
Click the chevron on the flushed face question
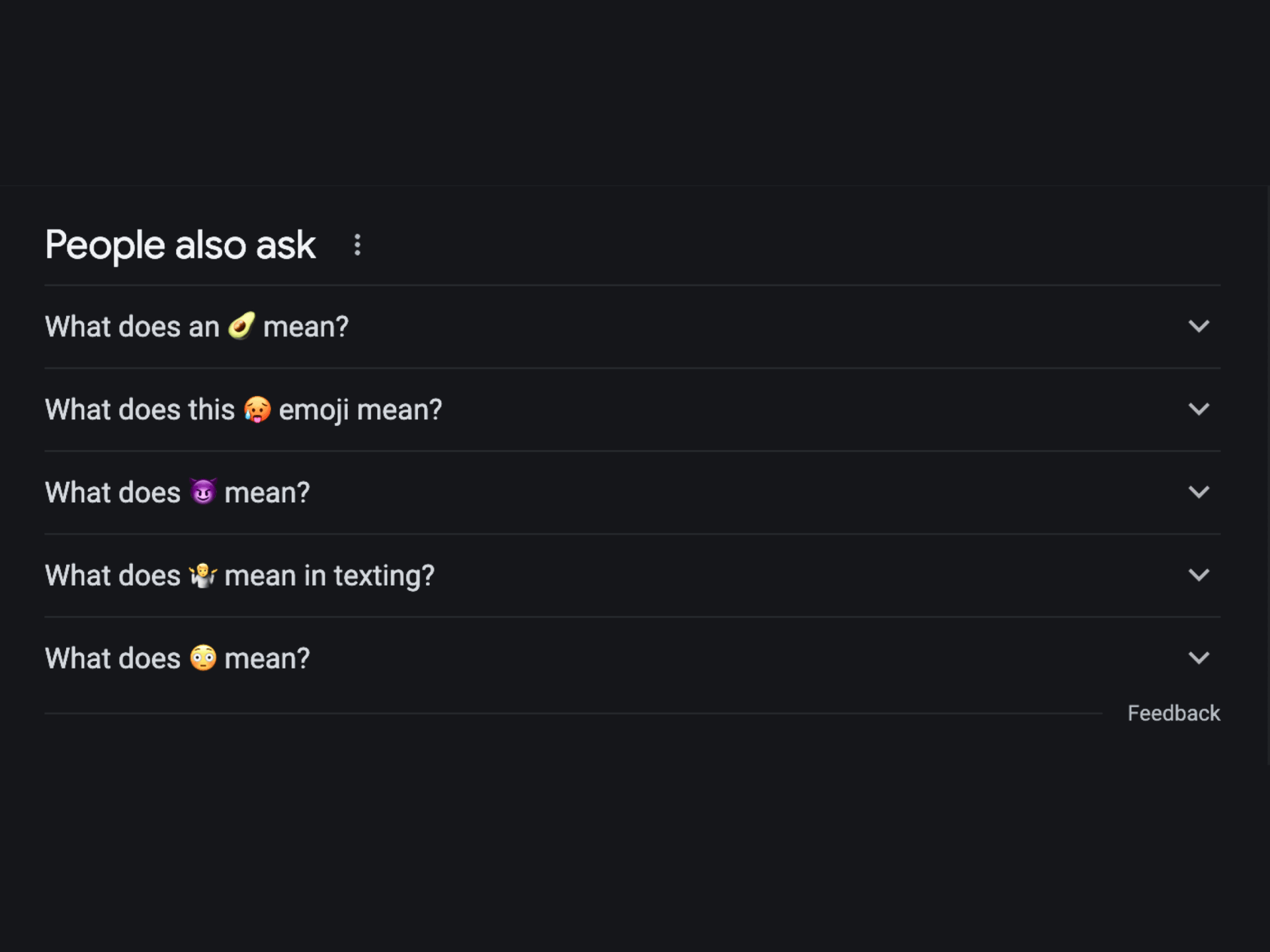pyautogui.click(x=1199, y=658)
